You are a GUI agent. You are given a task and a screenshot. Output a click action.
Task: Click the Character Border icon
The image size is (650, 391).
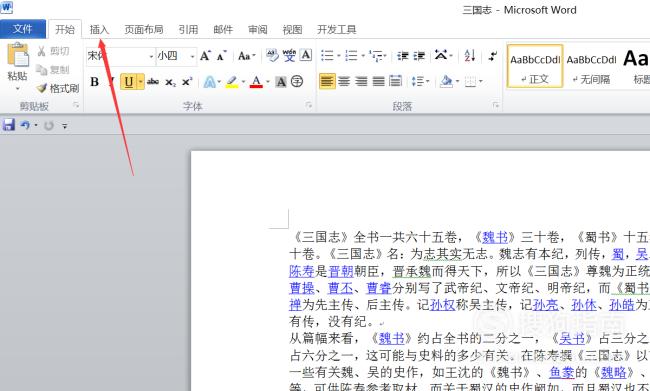(x=306, y=55)
